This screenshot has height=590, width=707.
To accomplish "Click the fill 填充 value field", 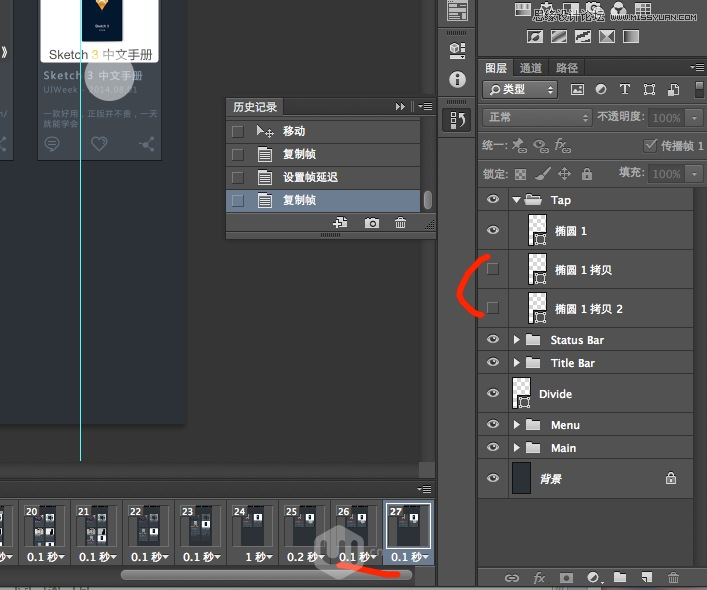I will pyautogui.click(x=666, y=174).
